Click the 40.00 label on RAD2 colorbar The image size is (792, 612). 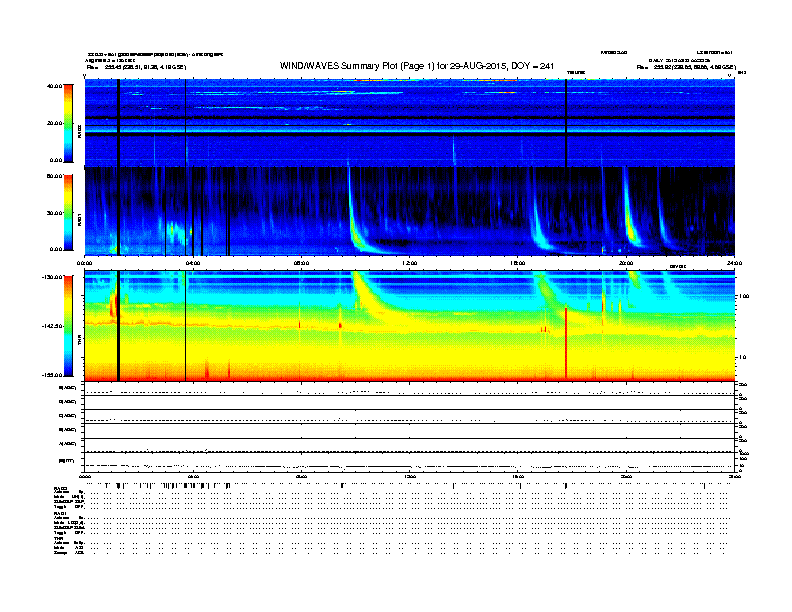click(x=54, y=86)
